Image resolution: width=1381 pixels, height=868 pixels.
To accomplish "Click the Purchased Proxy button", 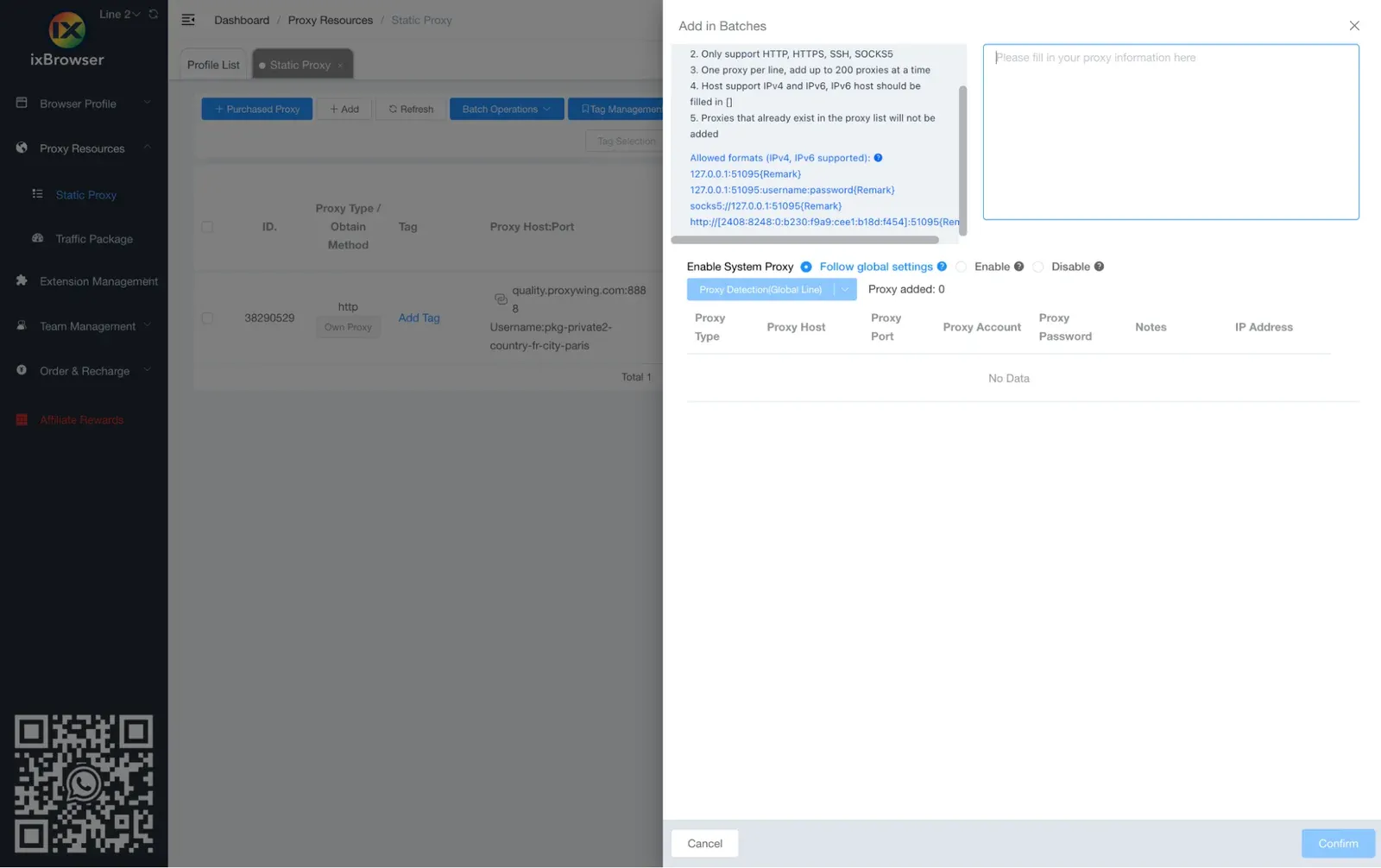I will 257,109.
